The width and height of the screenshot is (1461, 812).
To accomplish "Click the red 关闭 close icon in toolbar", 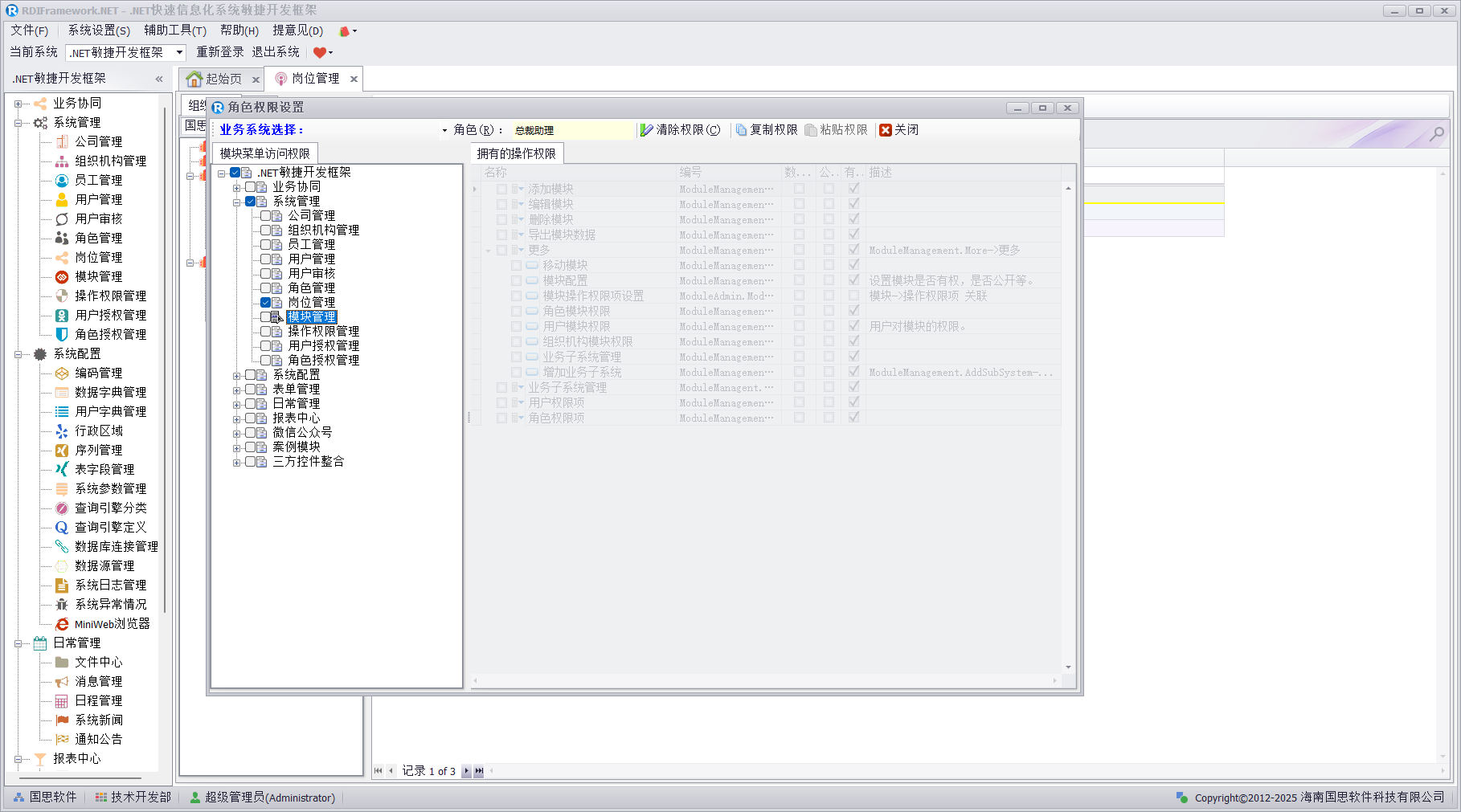I will 886,130.
